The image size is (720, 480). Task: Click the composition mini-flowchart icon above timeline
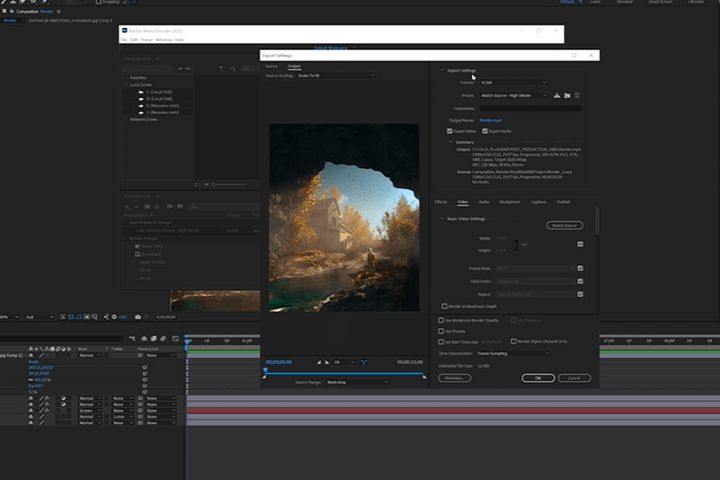(x=132, y=339)
